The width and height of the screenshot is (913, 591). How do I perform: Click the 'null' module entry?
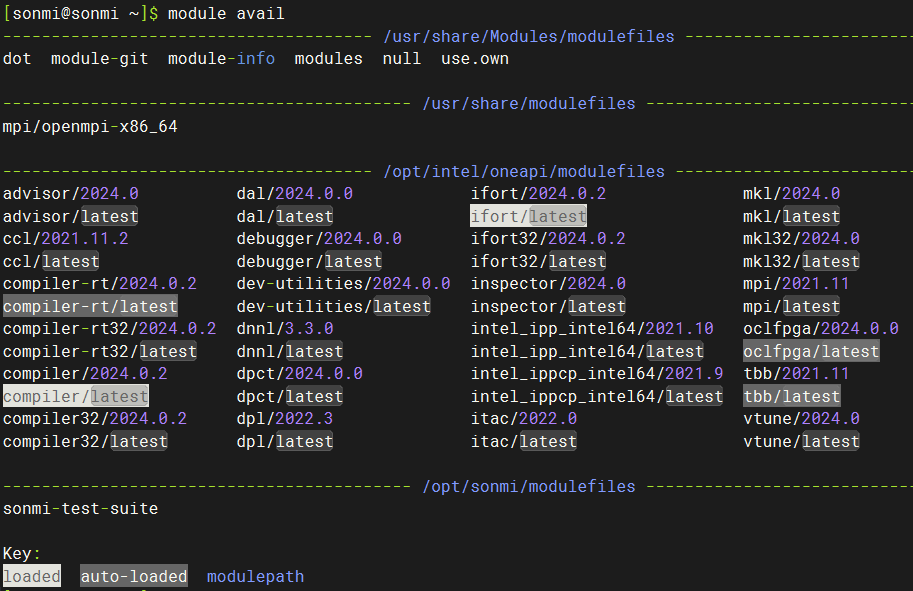coord(402,59)
